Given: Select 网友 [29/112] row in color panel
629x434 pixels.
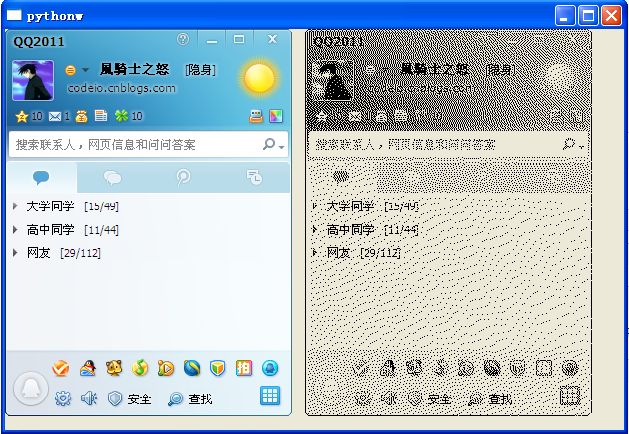Looking at the screenshot, I should (148, 253).
